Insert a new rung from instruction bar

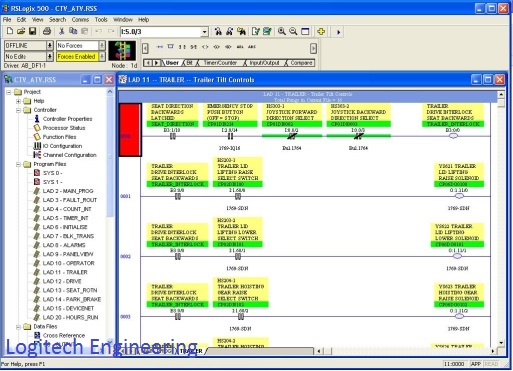pyautogui.click(x=160, y=47)
